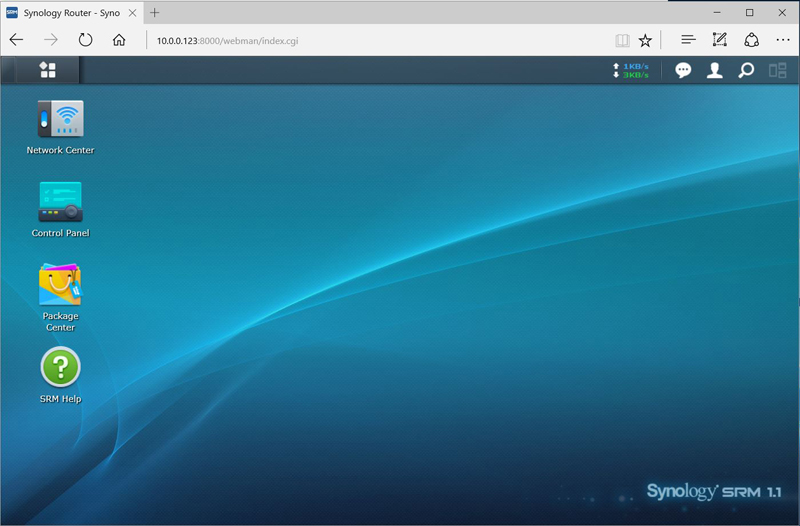Click the browser forward arrow
Screen dimensions: 800x526
[x=51, y=40]
